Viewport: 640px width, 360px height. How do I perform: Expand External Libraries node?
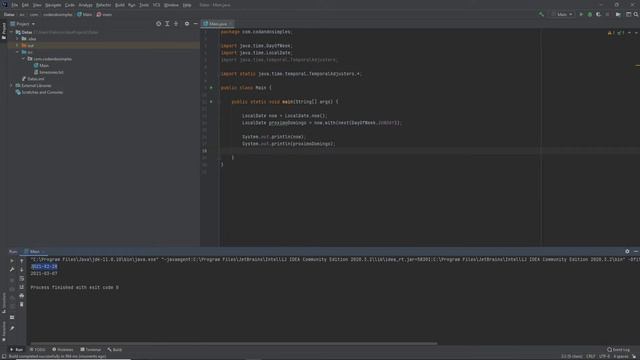(x=11, y=86)
